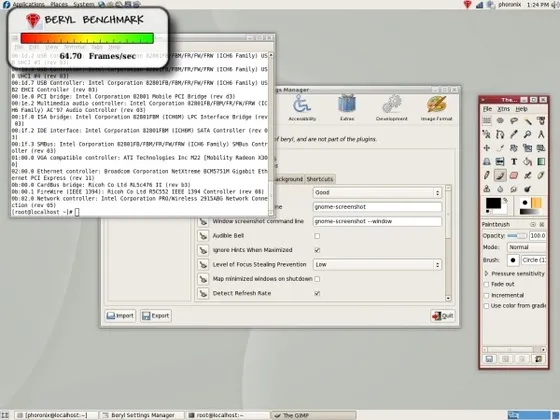Click Save options icon below Paintbrush options
This screenshot has height=420, width=560.
tap(489, 359)
